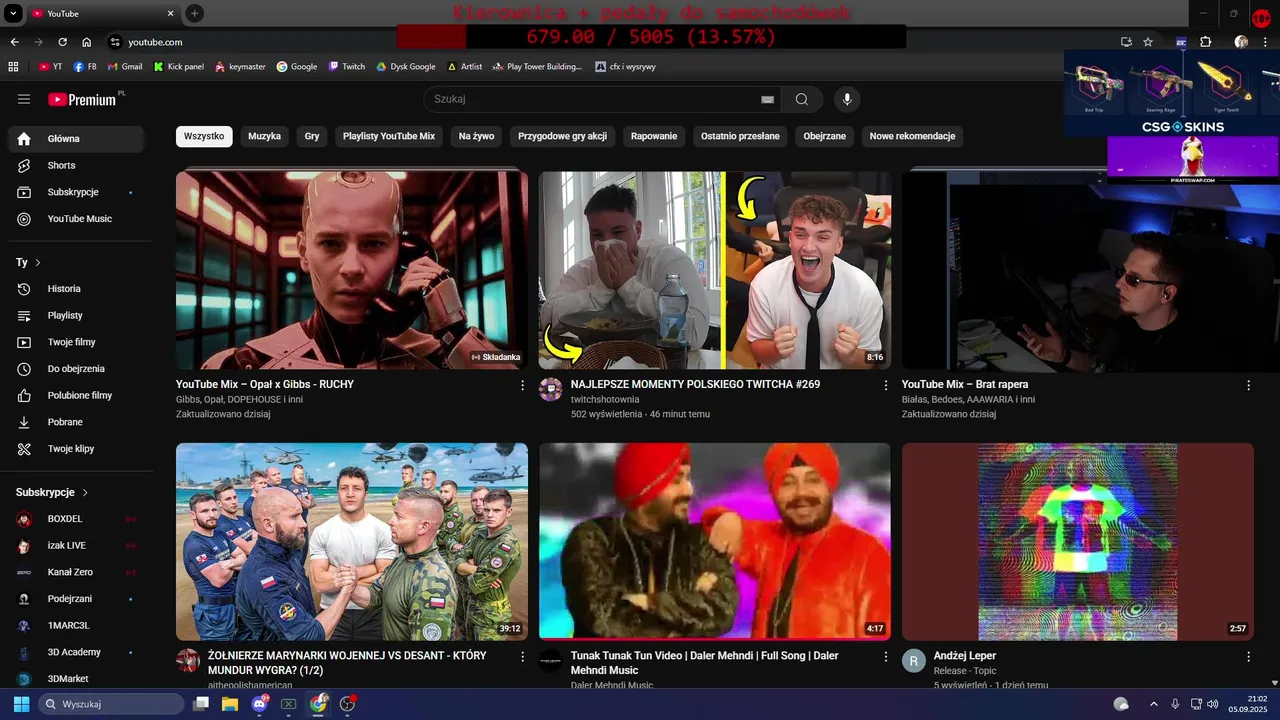Select the Gry filter chip

312,136
